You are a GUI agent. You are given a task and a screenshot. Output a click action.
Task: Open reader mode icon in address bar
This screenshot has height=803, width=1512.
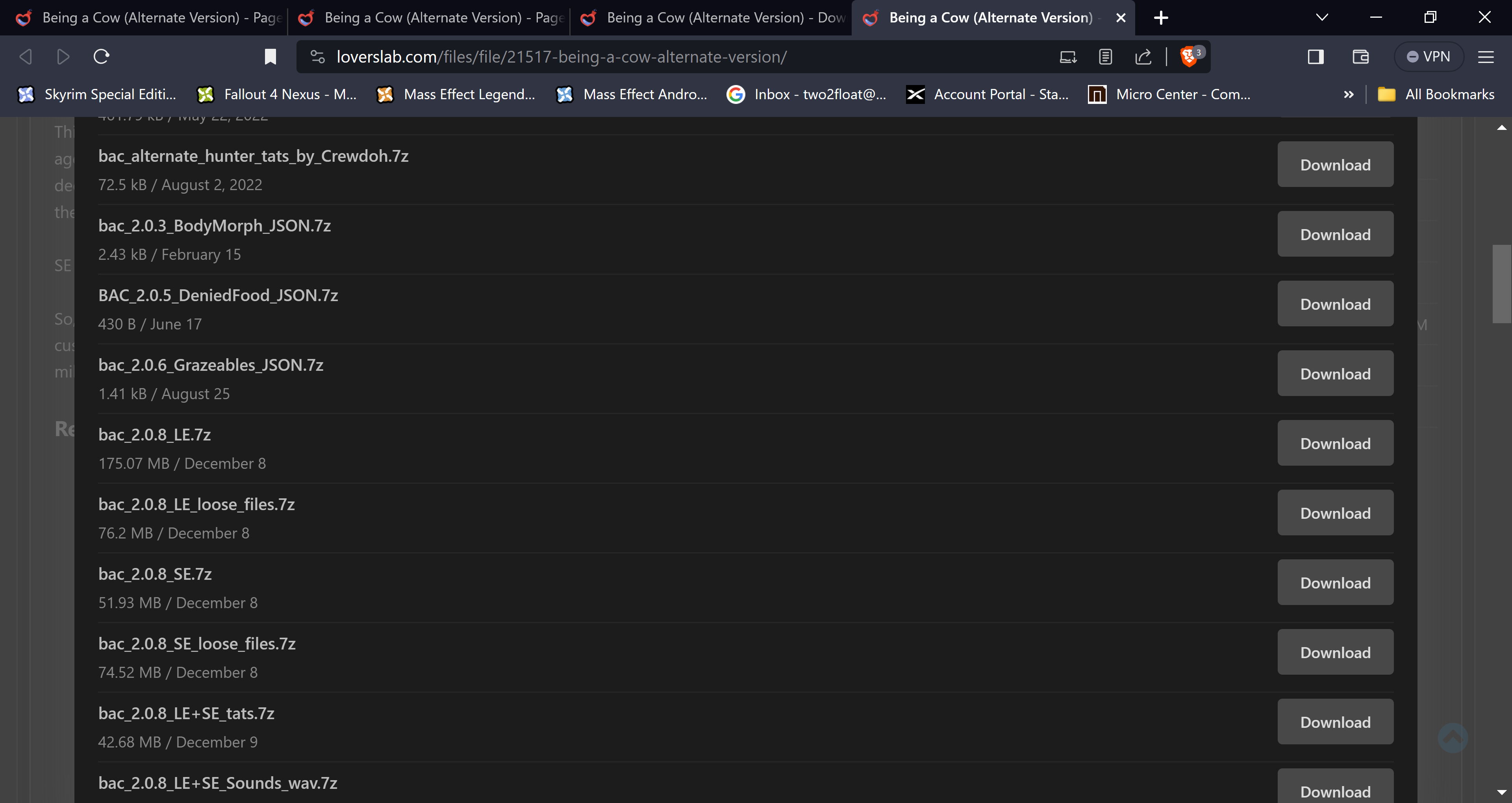pos(1105,57)
